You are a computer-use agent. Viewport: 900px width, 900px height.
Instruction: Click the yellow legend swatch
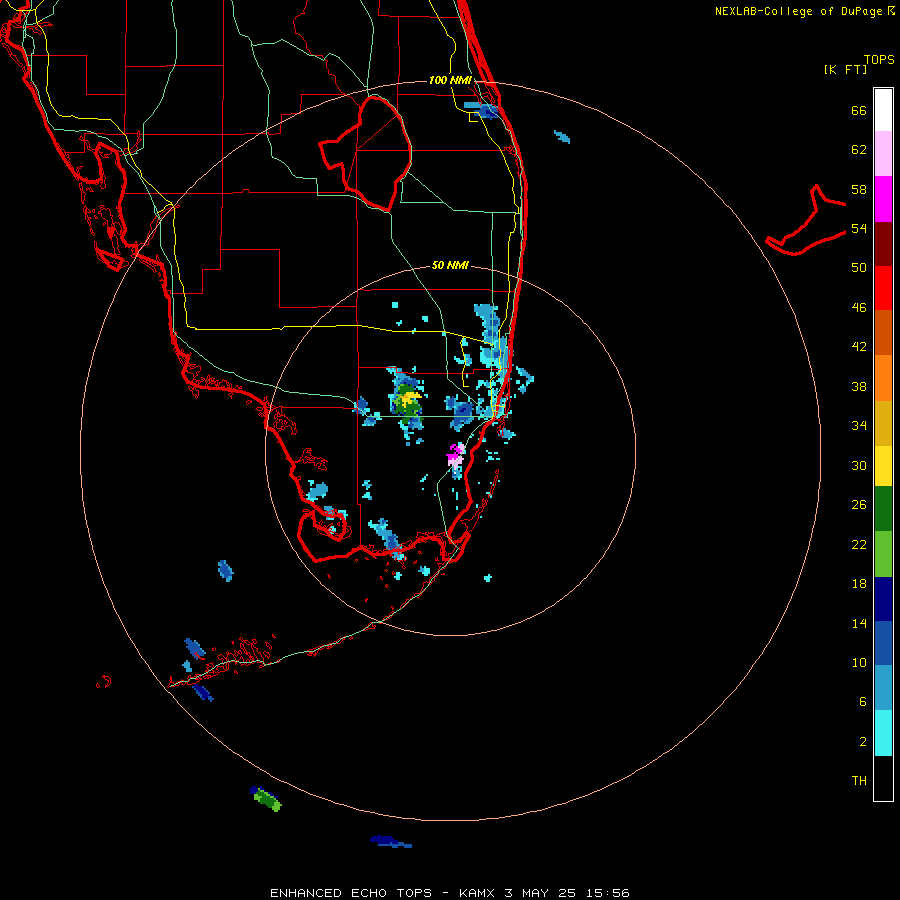pos(883,466)
